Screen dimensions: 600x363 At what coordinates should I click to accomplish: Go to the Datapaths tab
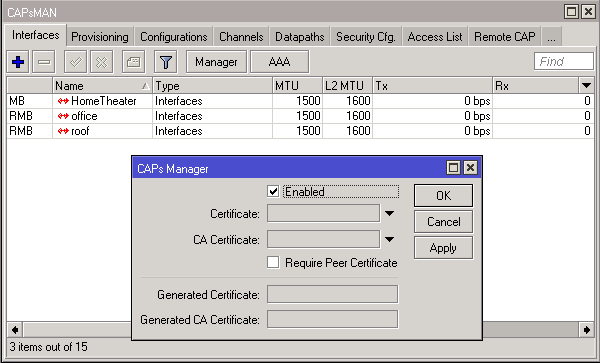[300, 37]
